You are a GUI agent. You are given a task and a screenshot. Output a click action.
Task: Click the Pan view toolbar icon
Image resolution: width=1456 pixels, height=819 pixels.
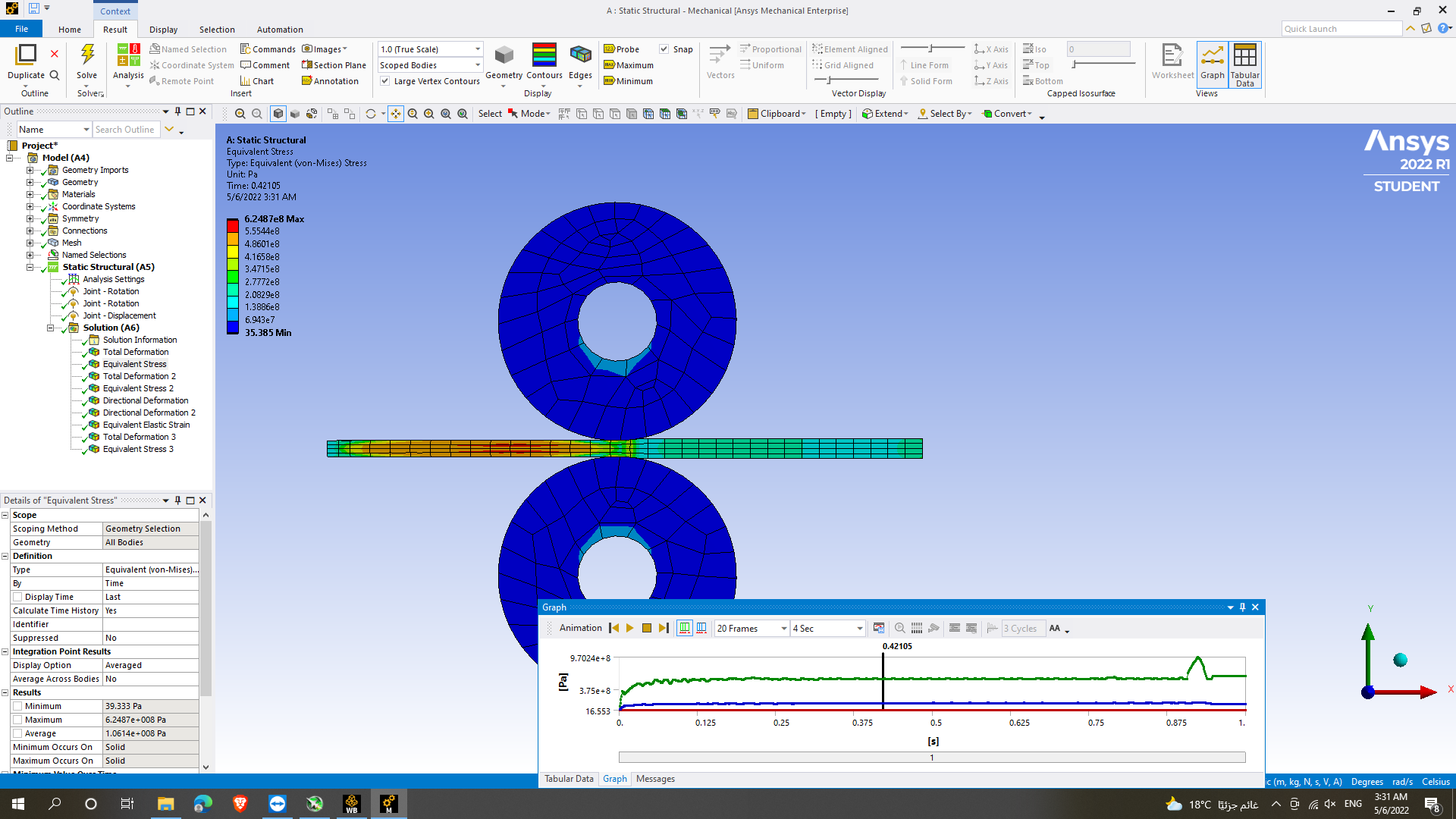[x=396, y=114]
